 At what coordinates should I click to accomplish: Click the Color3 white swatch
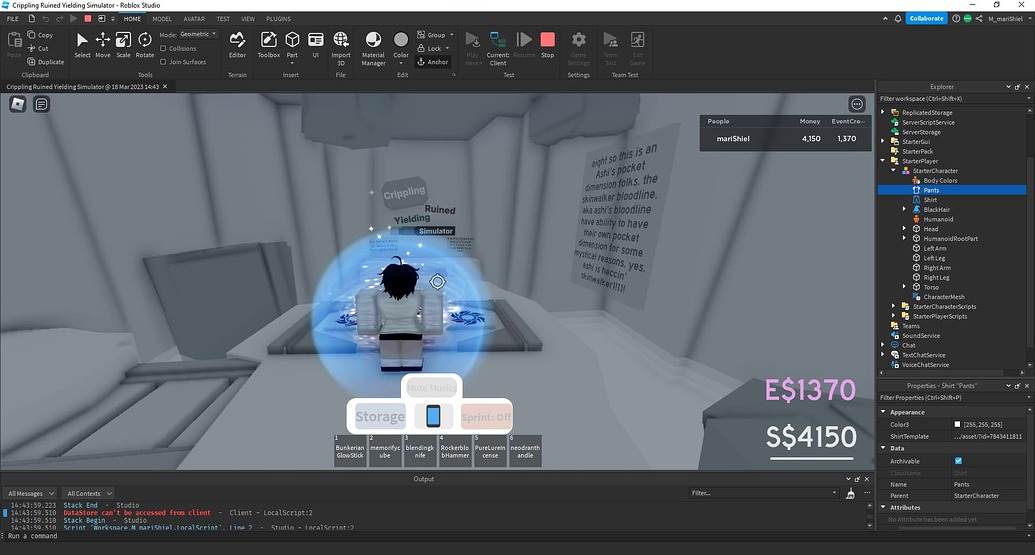tap(957, 425)
